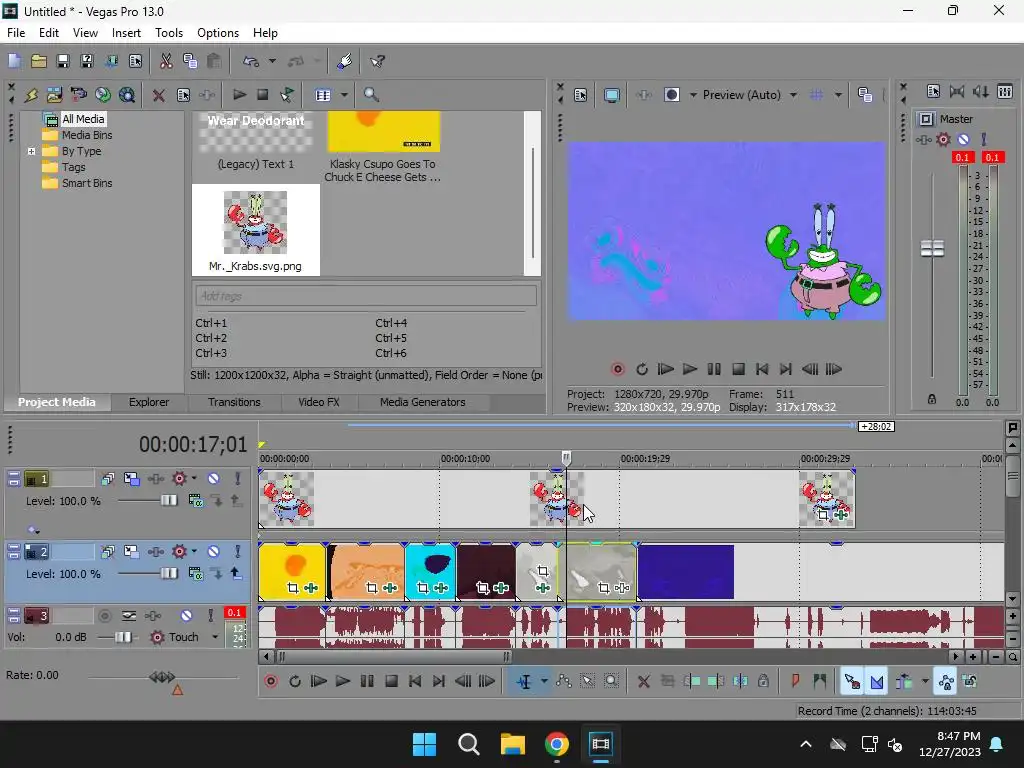Click the Copy icon in the main toolbar
The height and width of the screenshot is (768, 1024).
(190, 61)
